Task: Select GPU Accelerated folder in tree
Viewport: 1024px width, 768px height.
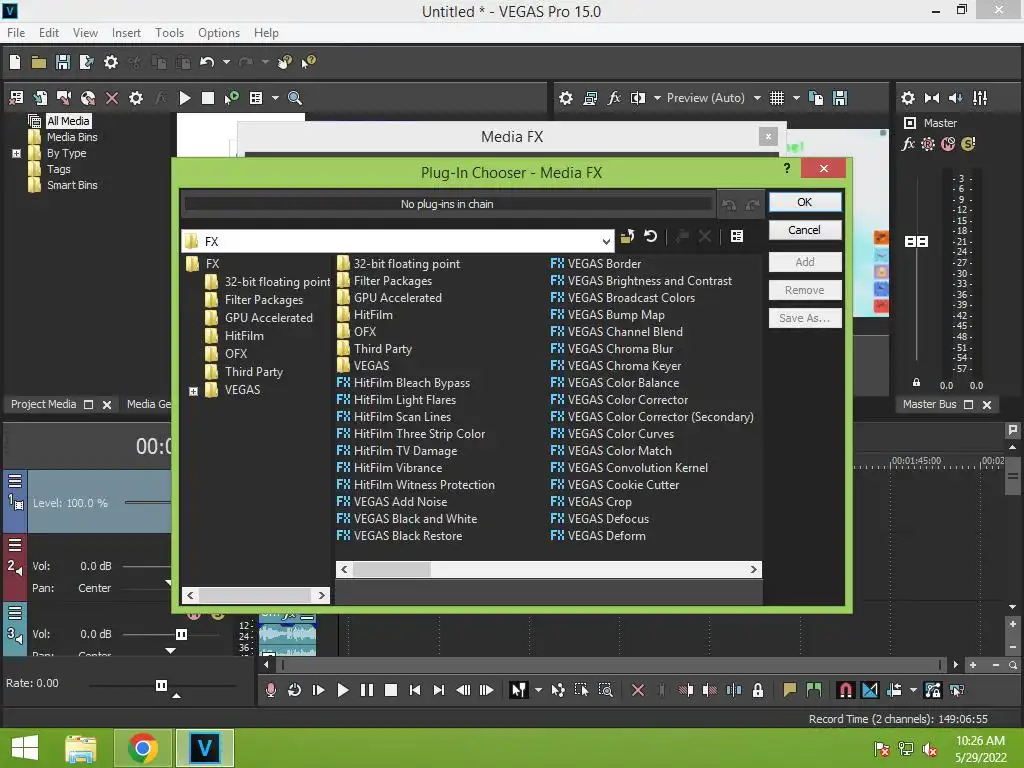Action: point(268,318)
